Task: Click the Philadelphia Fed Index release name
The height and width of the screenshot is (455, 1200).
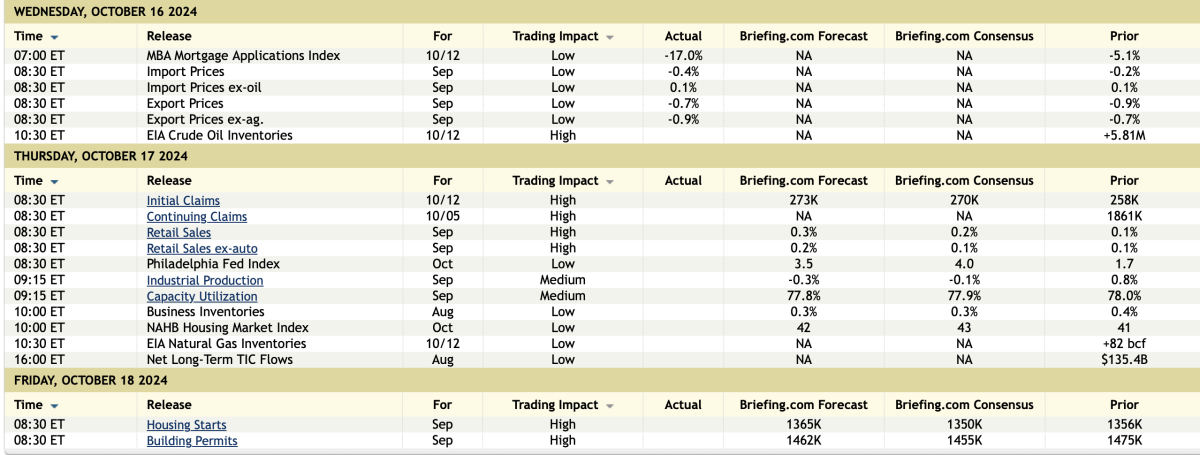Action: point(213,265)
